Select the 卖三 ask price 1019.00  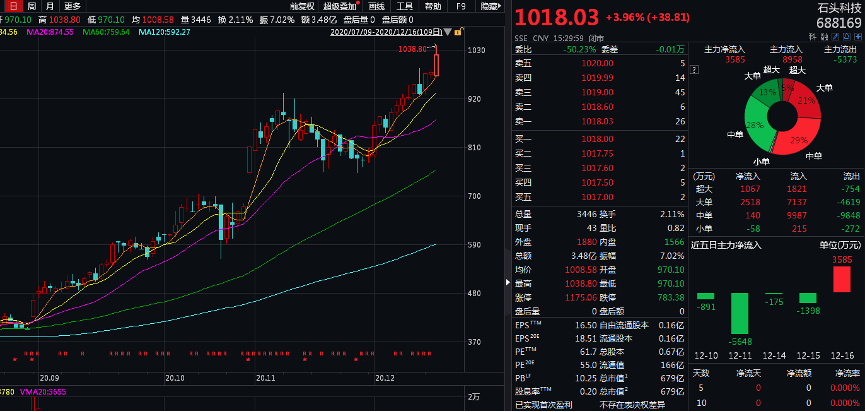click(x=597, y=92)
